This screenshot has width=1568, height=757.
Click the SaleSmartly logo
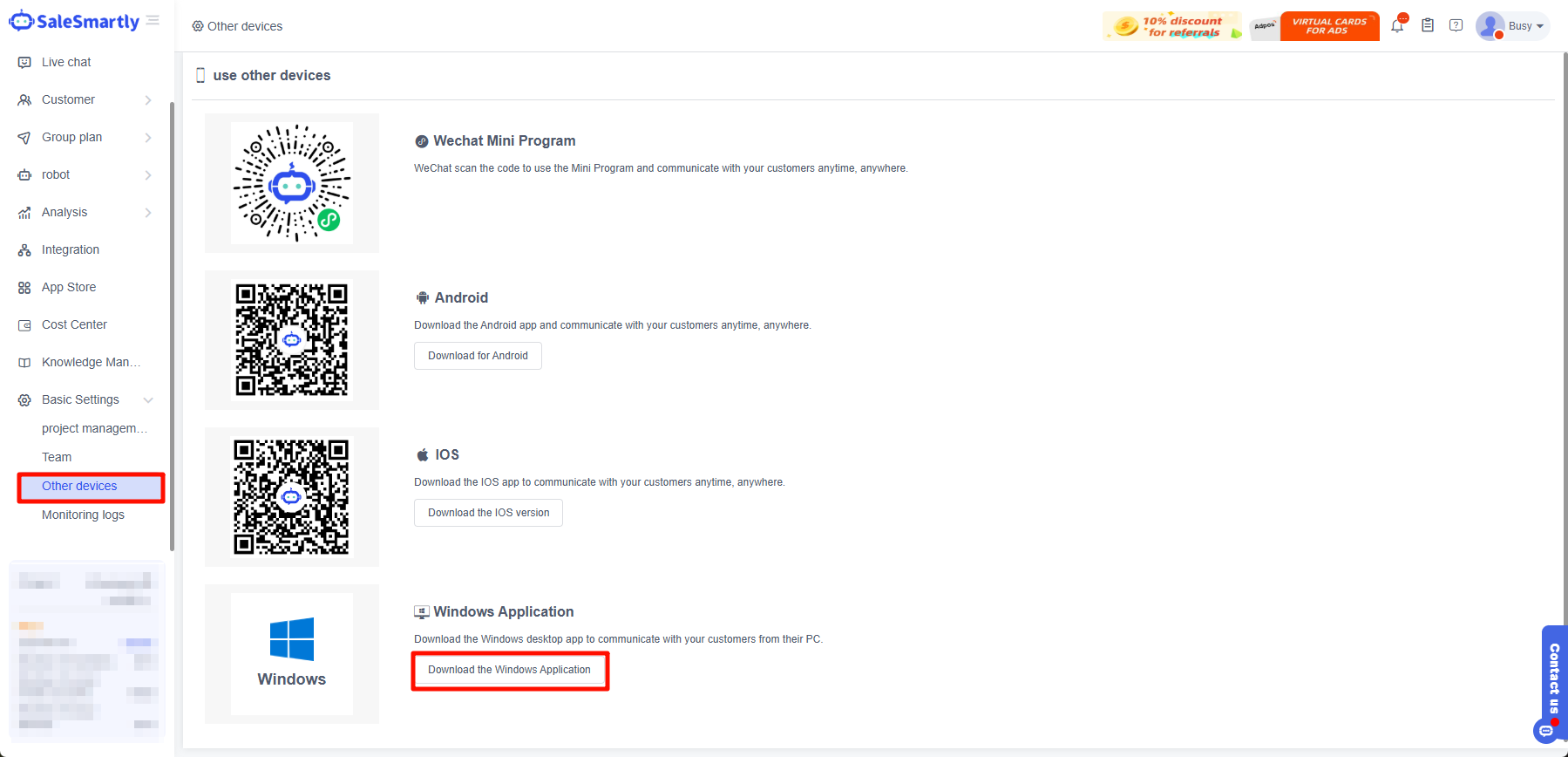click(74, 22)
